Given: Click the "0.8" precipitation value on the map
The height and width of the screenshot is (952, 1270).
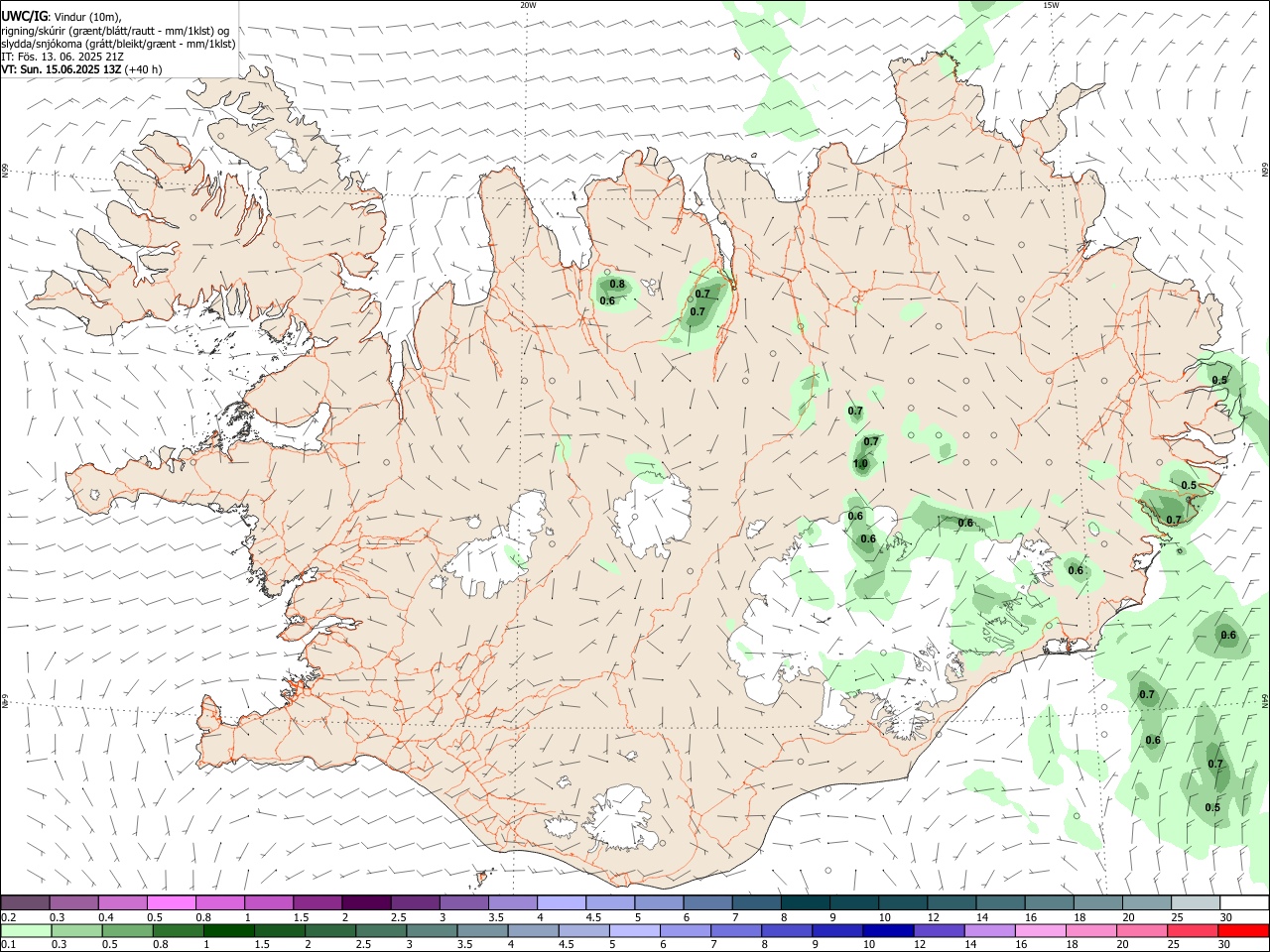Looking at the screenshot, I should (617, 285).
